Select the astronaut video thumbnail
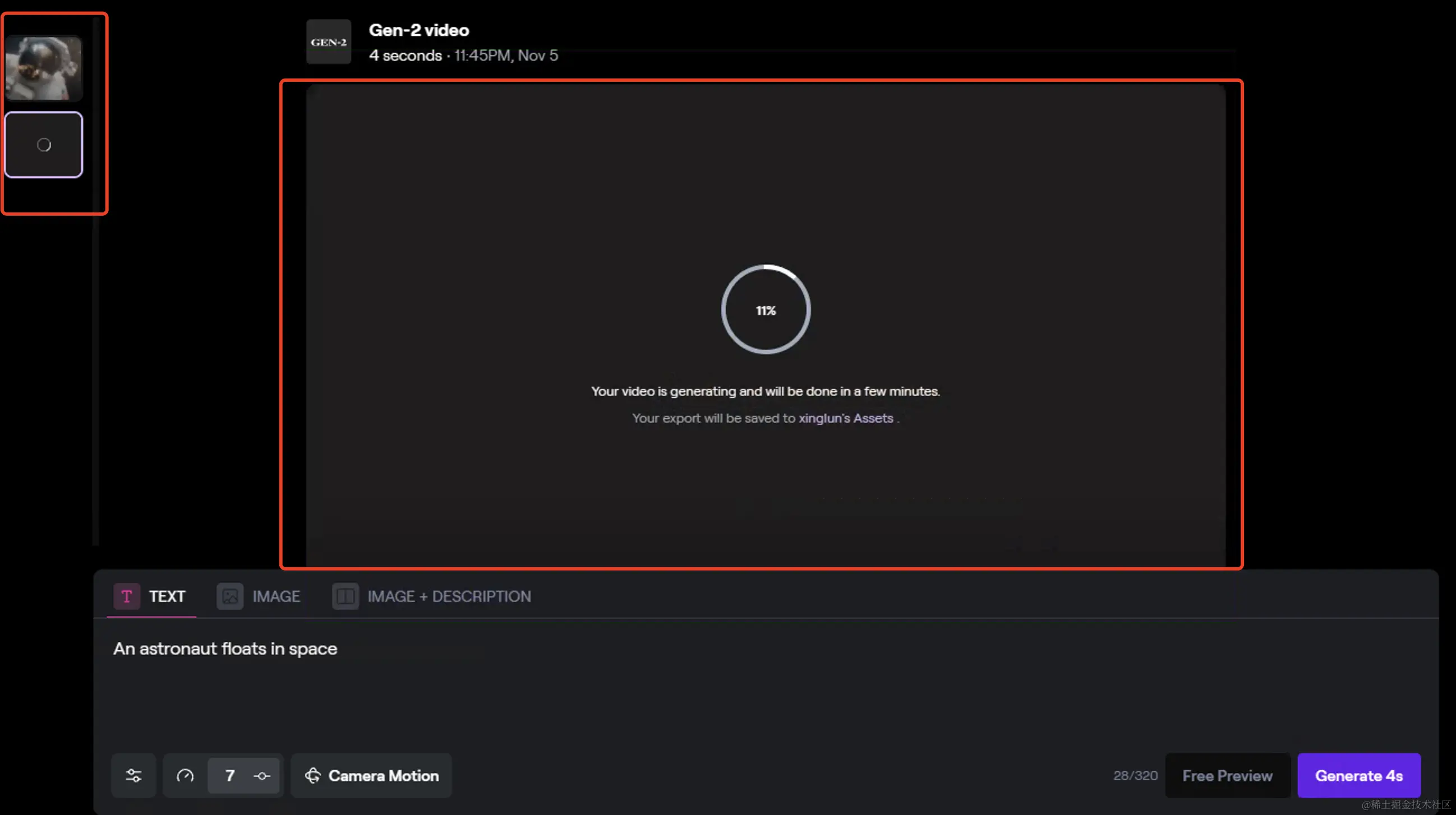The image size is (1456, 815). point(44,68)
